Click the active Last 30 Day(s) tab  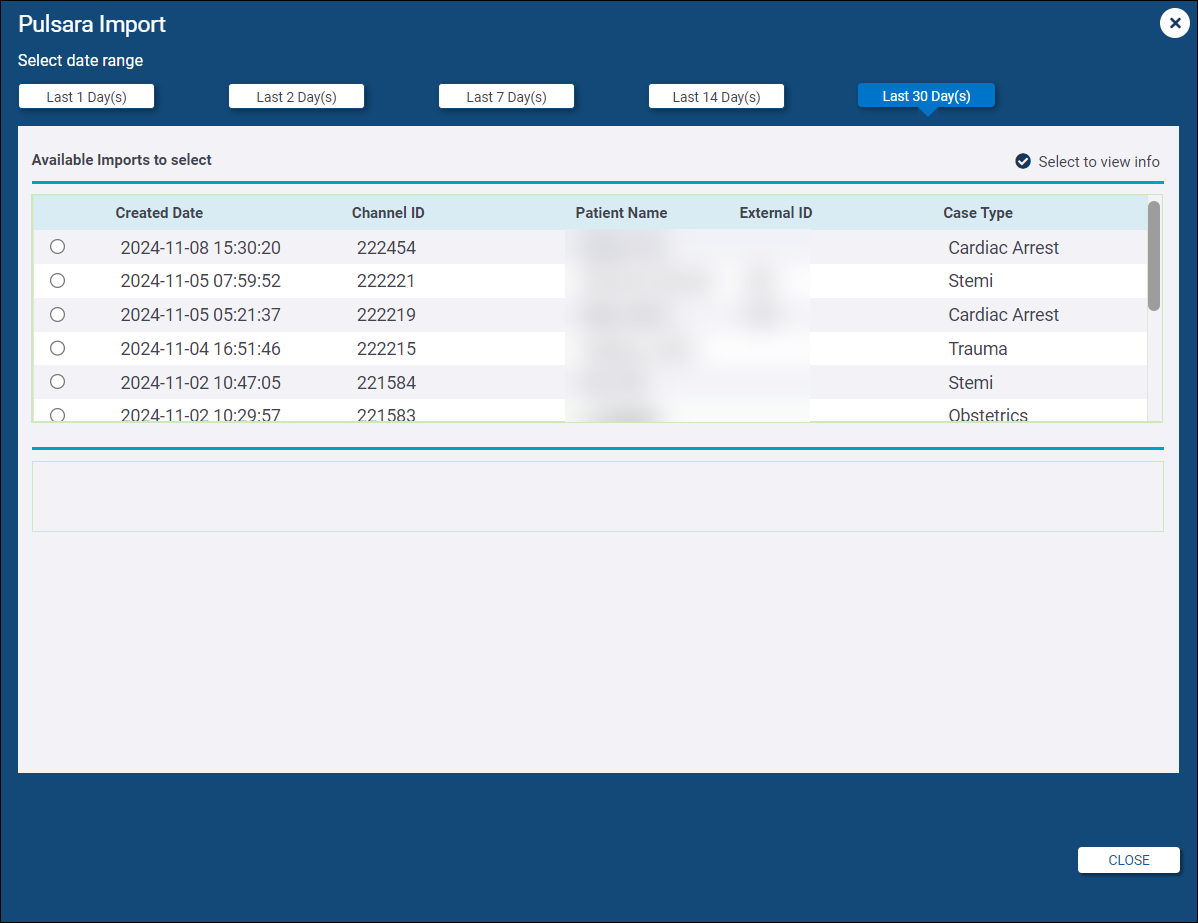pos(926,96)
